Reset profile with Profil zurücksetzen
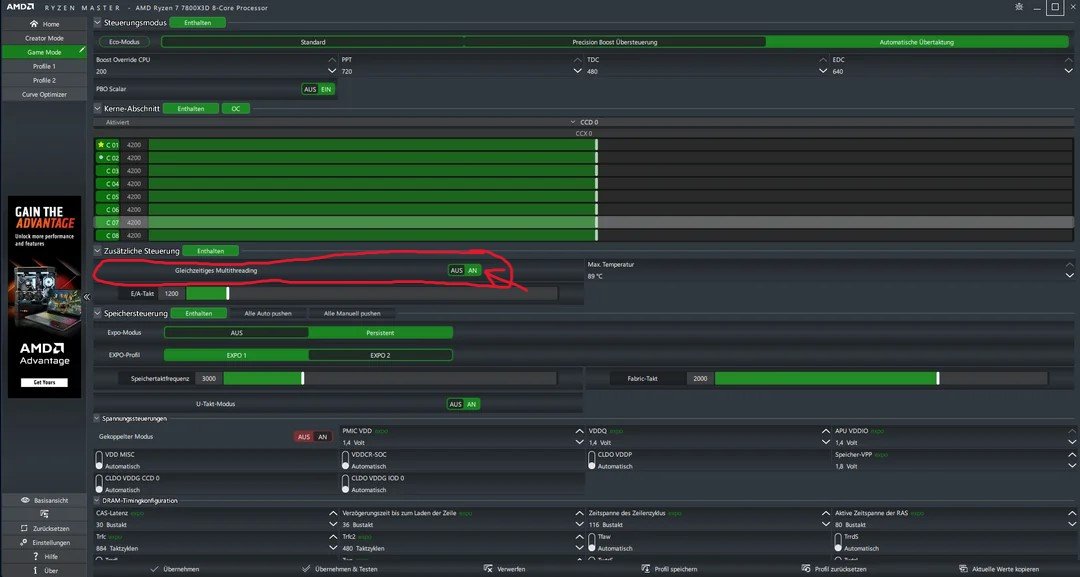Screen dimensions: 1080x577 click(x=833, y=569)
